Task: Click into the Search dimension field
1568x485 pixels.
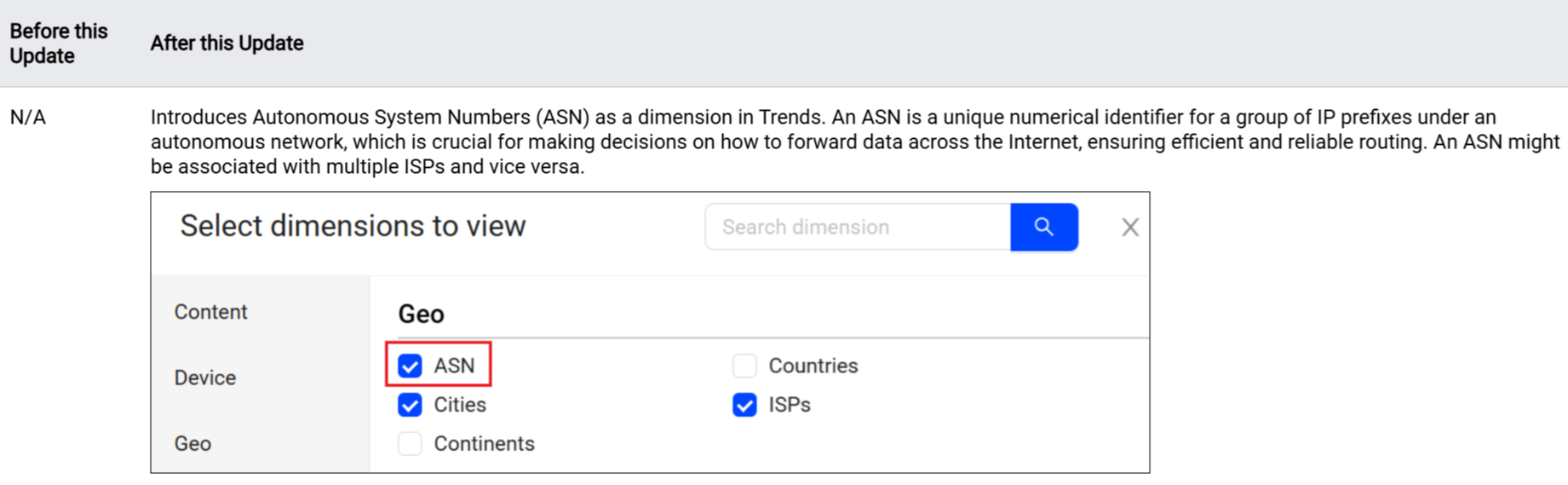Action: (856, 227)
